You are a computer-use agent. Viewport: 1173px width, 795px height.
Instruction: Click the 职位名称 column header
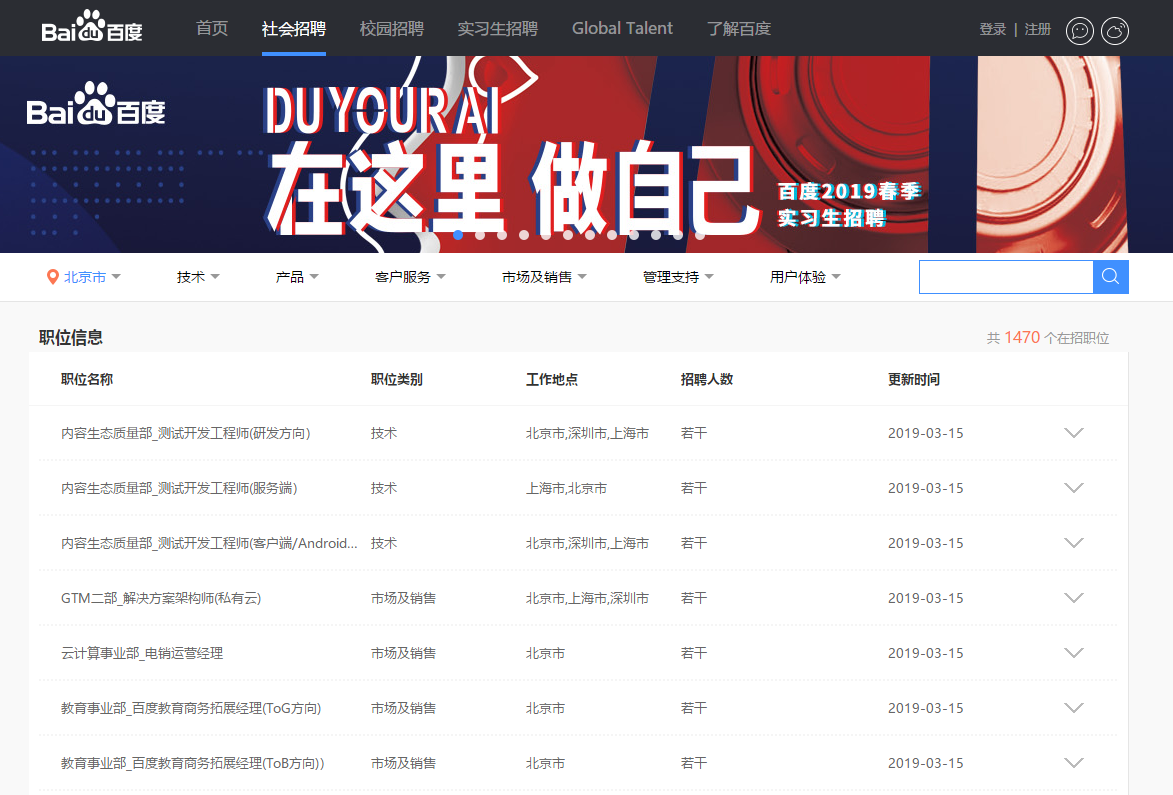tap(87, 379)
